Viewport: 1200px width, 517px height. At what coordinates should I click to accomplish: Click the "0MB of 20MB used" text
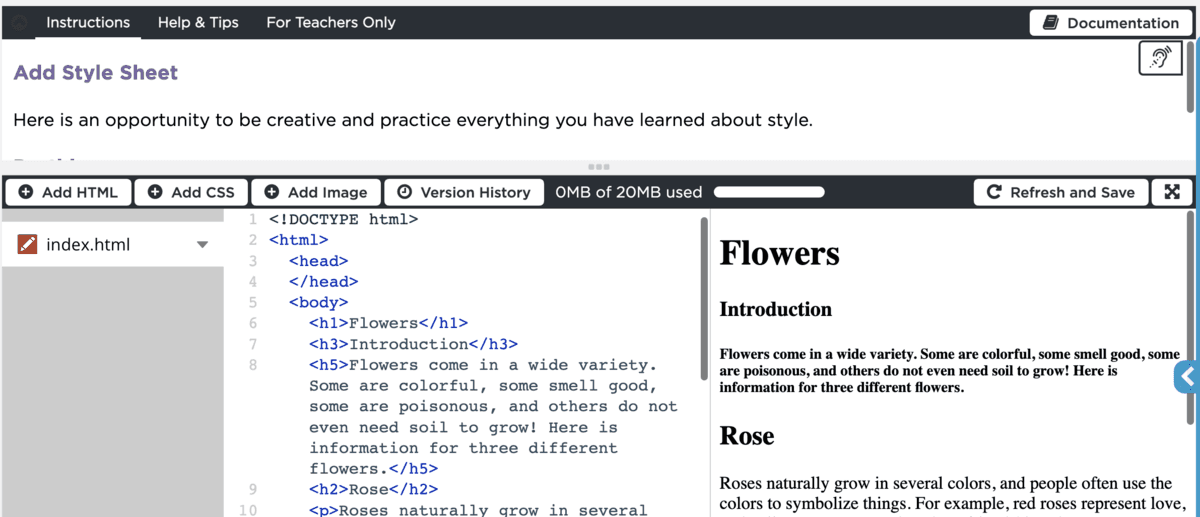[x=629, y=192]
